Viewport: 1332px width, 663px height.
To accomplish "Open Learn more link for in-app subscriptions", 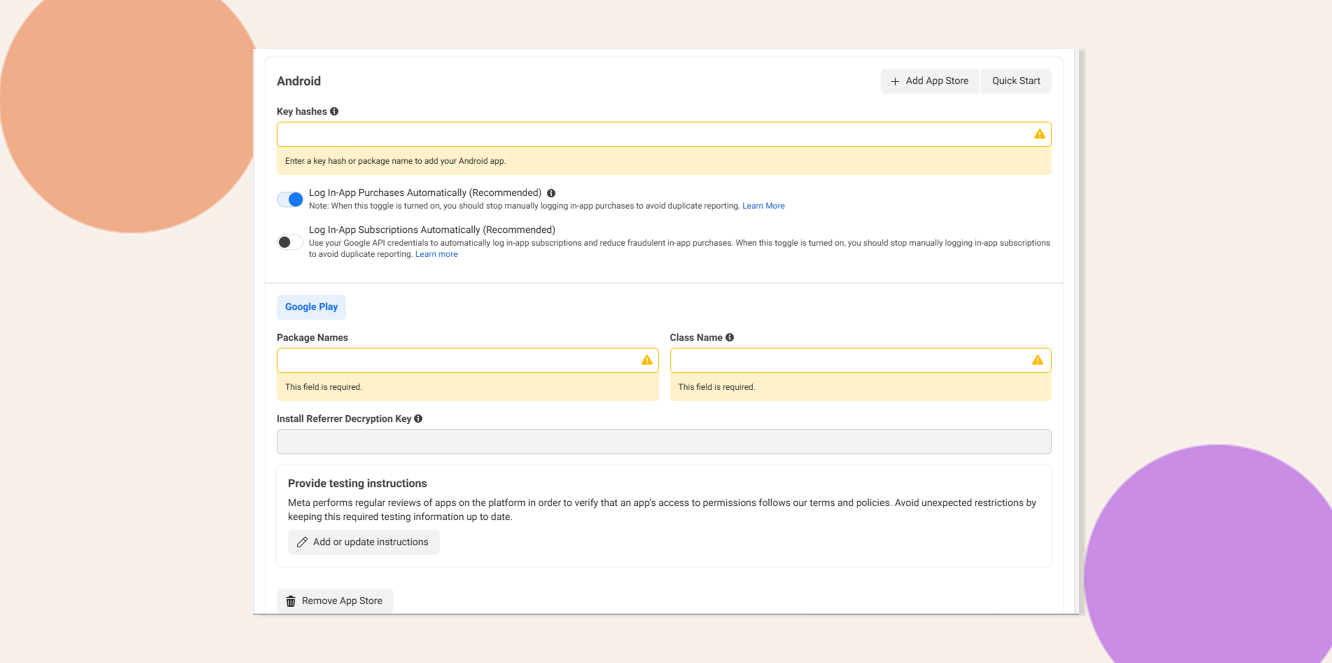I will click(436, 254).
